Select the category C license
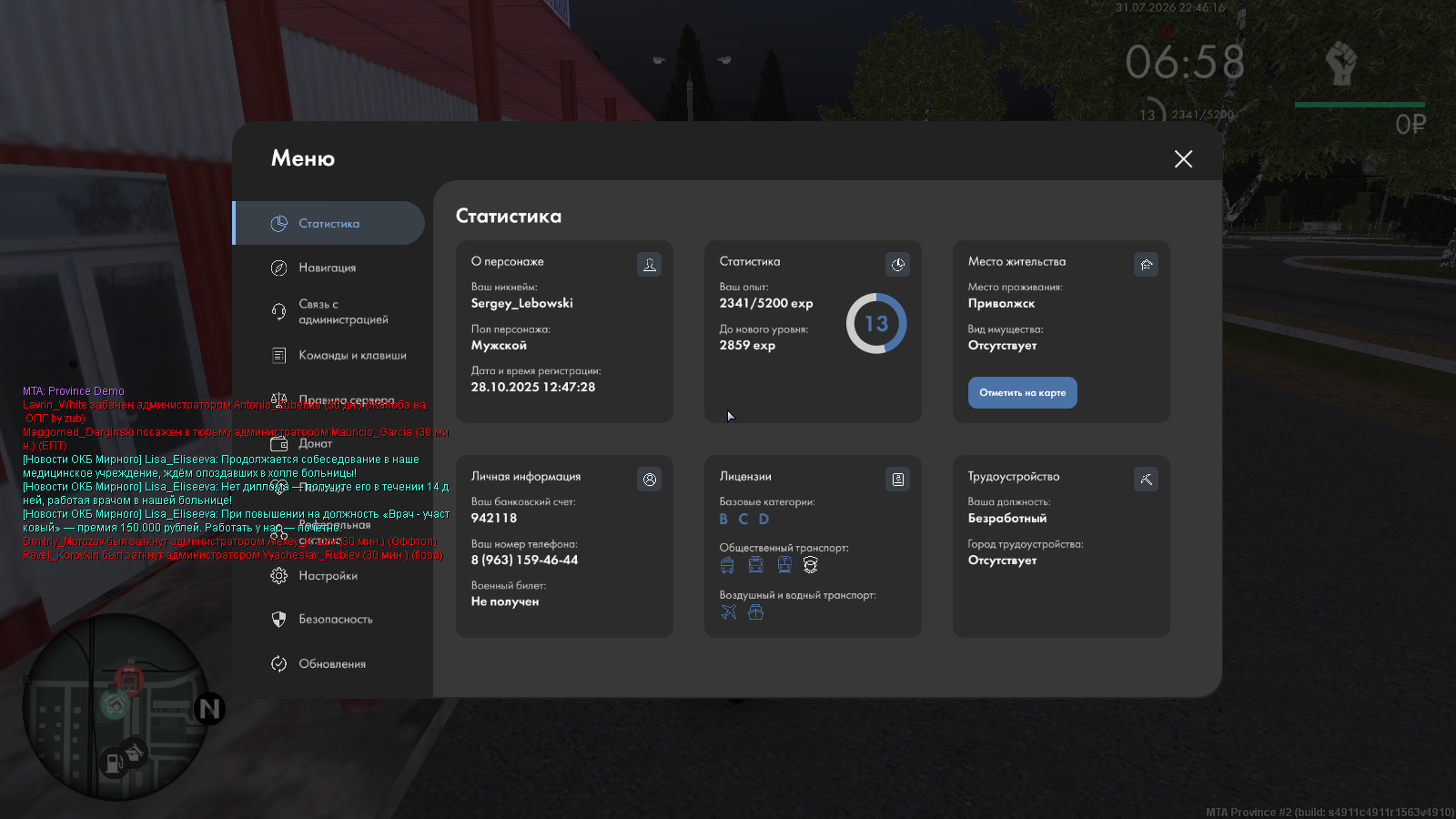 743,519
